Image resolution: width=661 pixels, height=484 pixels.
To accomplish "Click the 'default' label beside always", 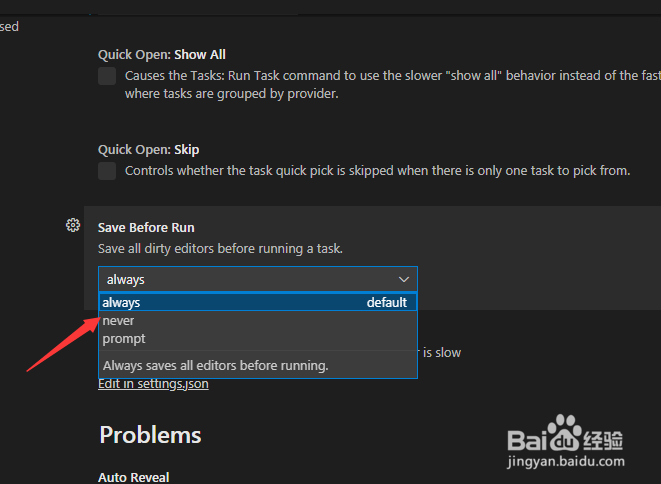I will tap(386, 302).
